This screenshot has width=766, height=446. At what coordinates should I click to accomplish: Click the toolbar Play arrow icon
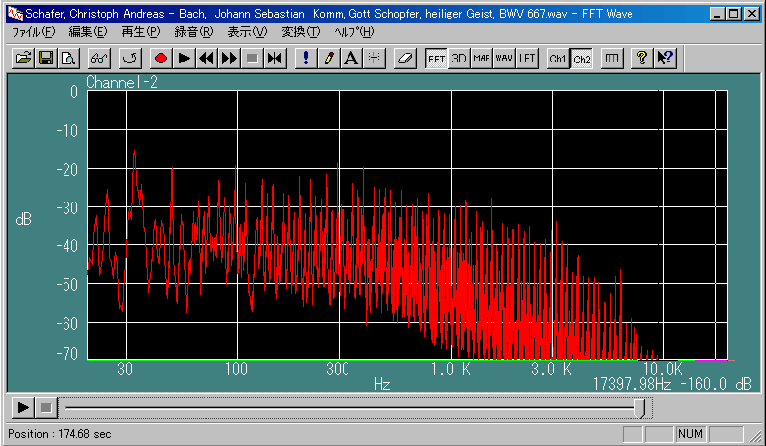click(x=184, y=59)
